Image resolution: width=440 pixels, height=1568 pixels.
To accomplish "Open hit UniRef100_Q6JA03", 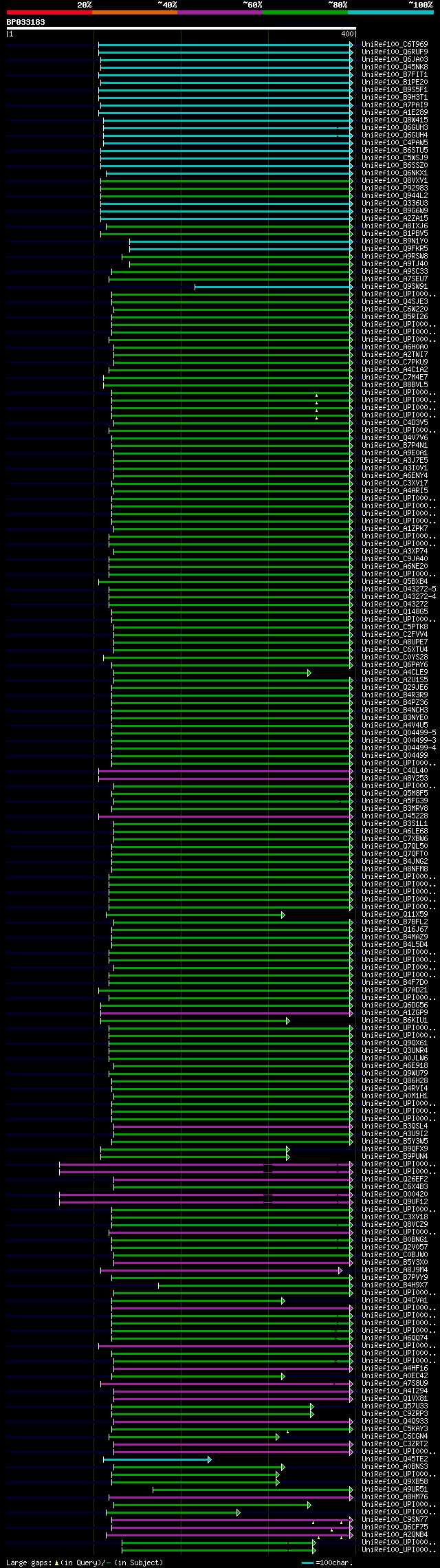I will (x=395, y=59).
